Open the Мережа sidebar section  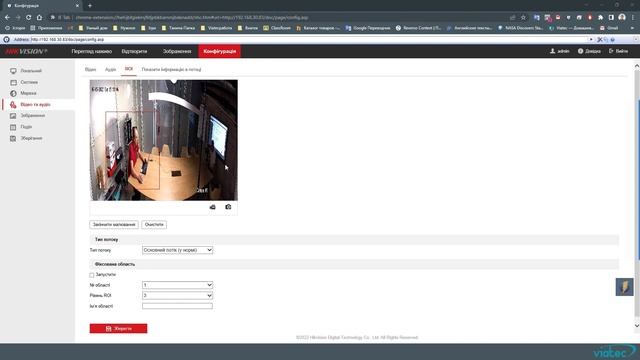click(28, 93)
